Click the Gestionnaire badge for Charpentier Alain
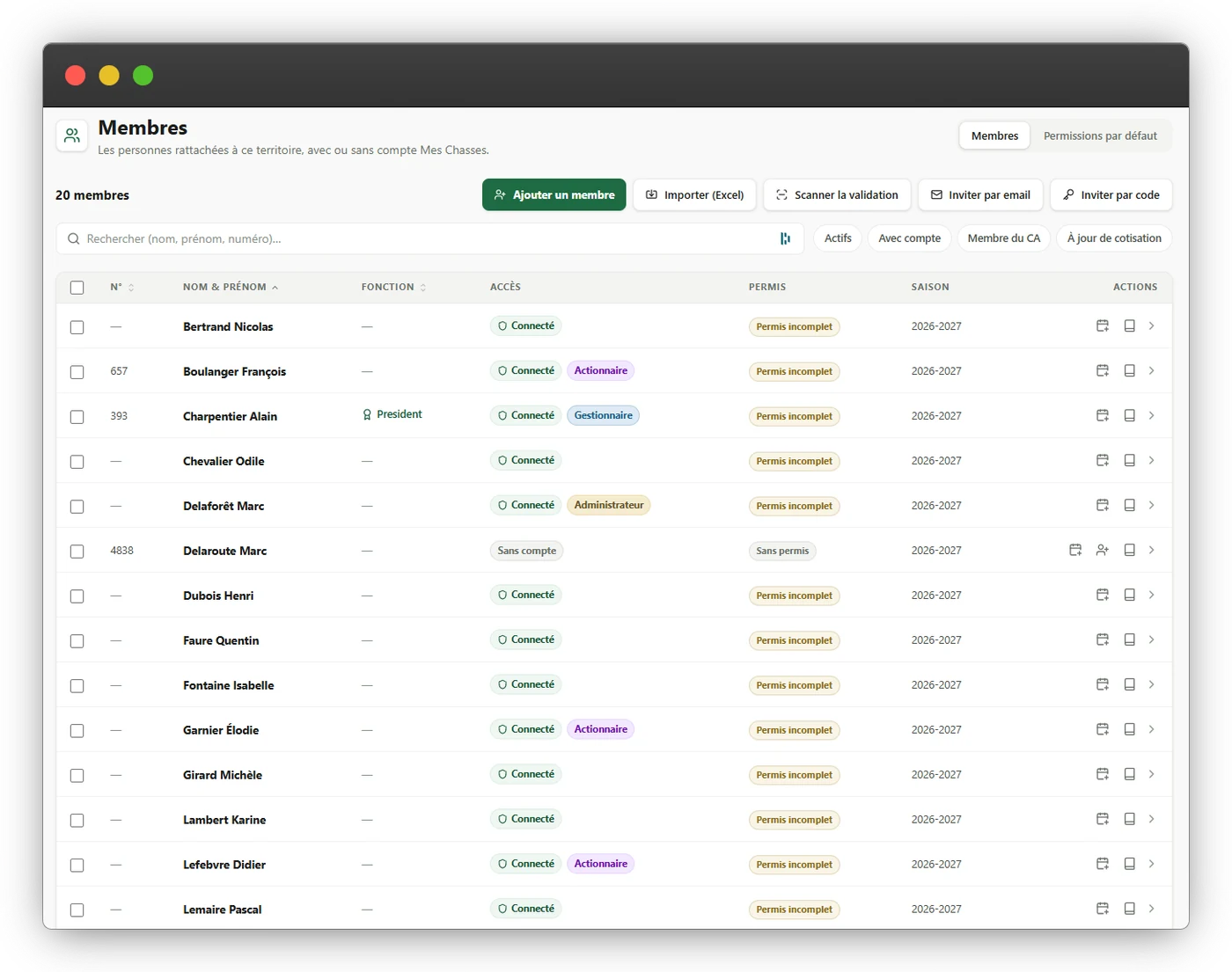Viewport: 1232px width, 972px height. pyautogui.click(x=604, y=416)
